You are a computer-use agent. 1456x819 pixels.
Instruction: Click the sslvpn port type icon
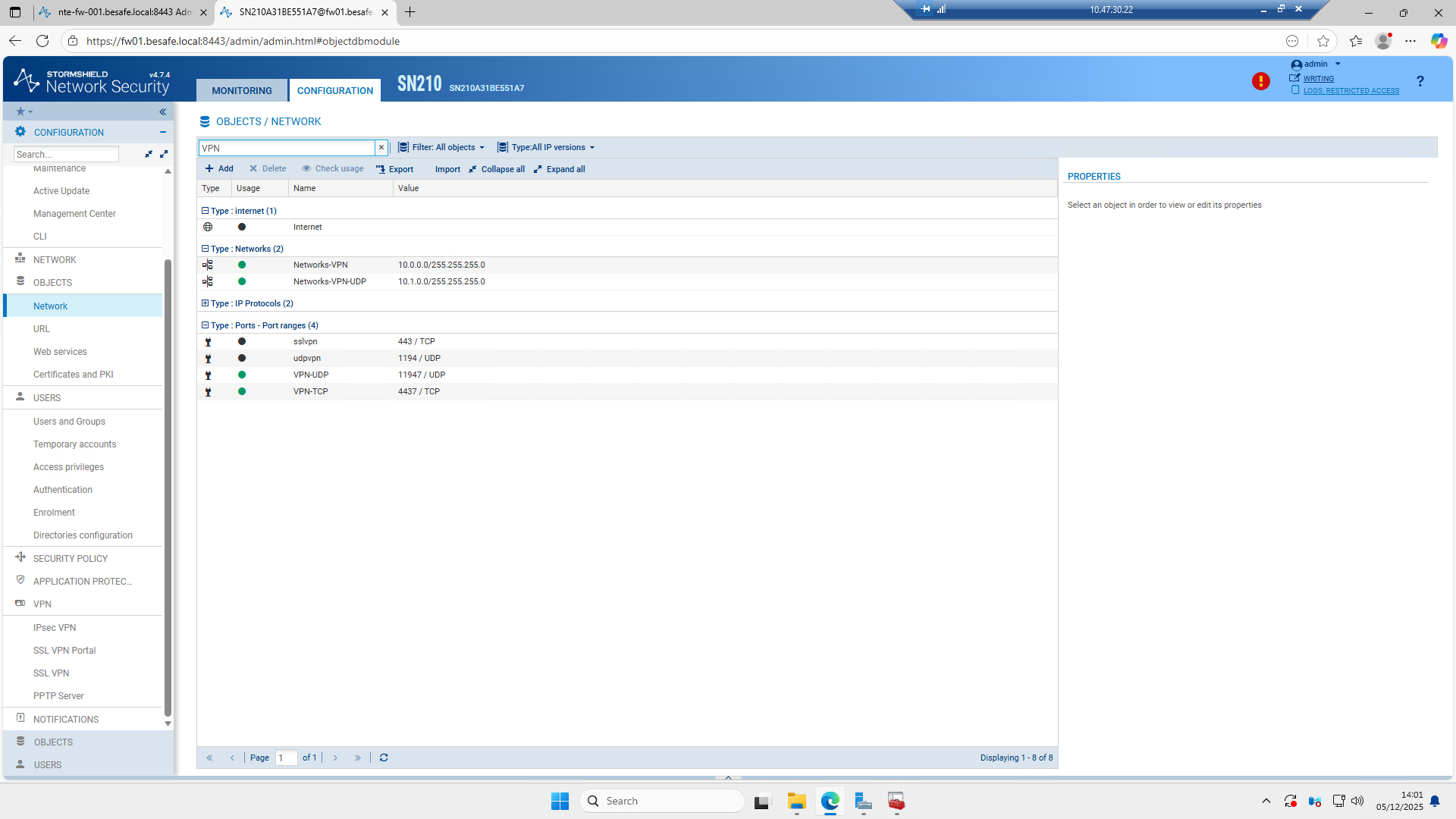tap(208, 342)
